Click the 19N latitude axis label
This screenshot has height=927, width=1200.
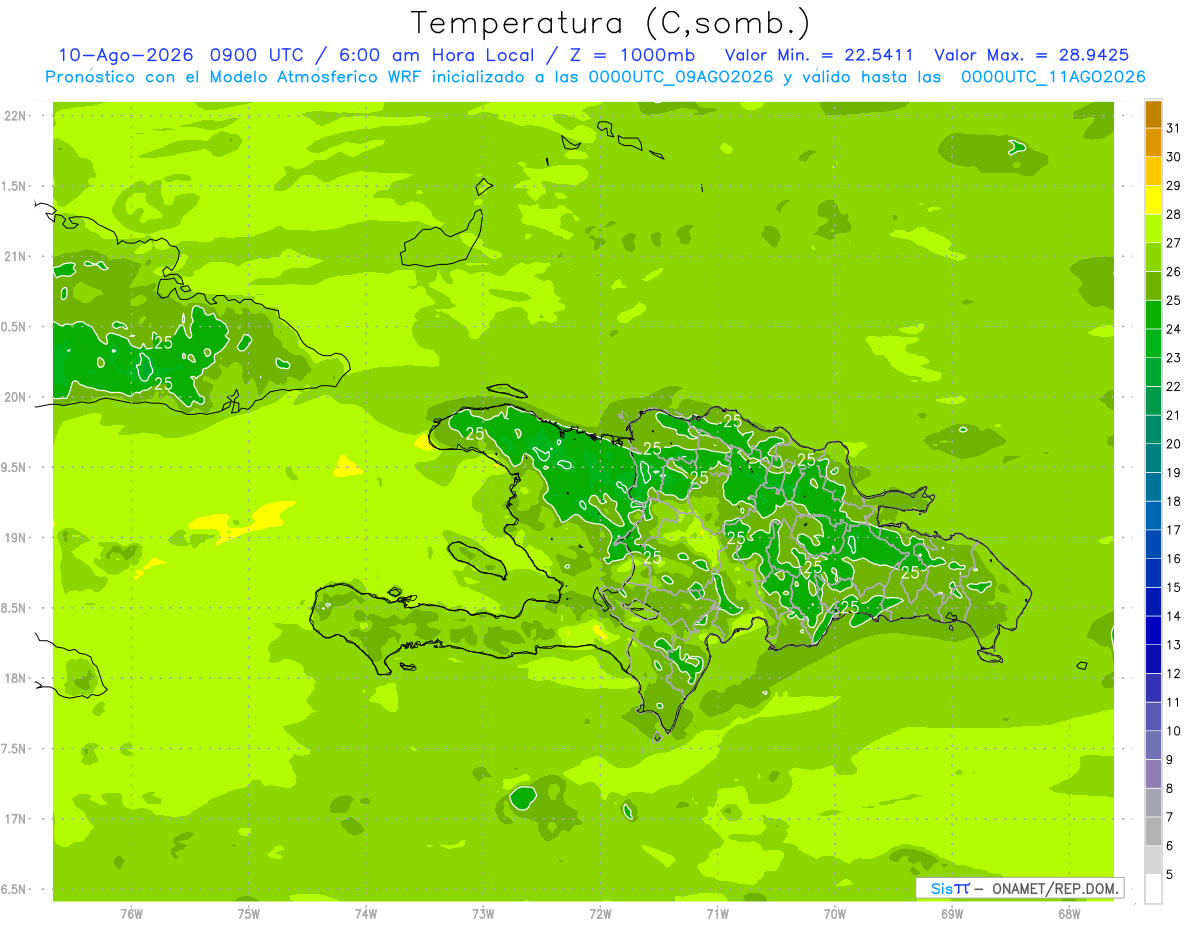point(16,538)
